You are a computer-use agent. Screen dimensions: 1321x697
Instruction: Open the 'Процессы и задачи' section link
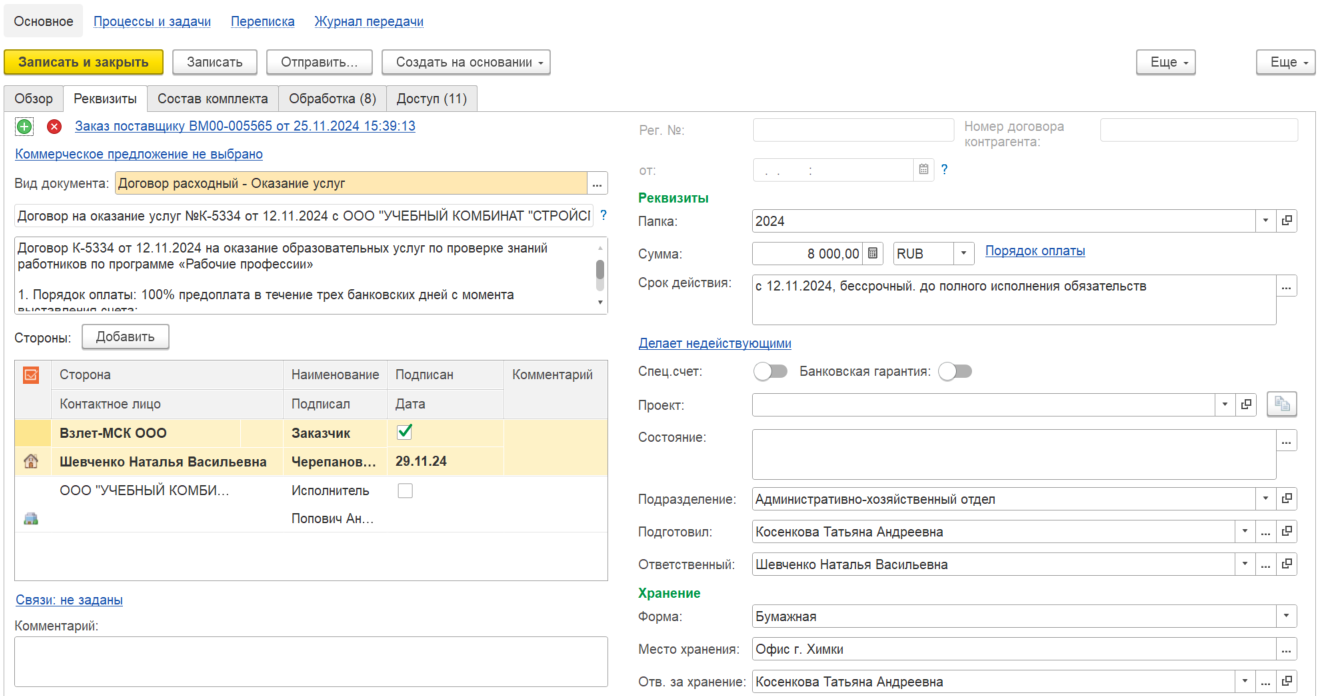tap(152, 21)
